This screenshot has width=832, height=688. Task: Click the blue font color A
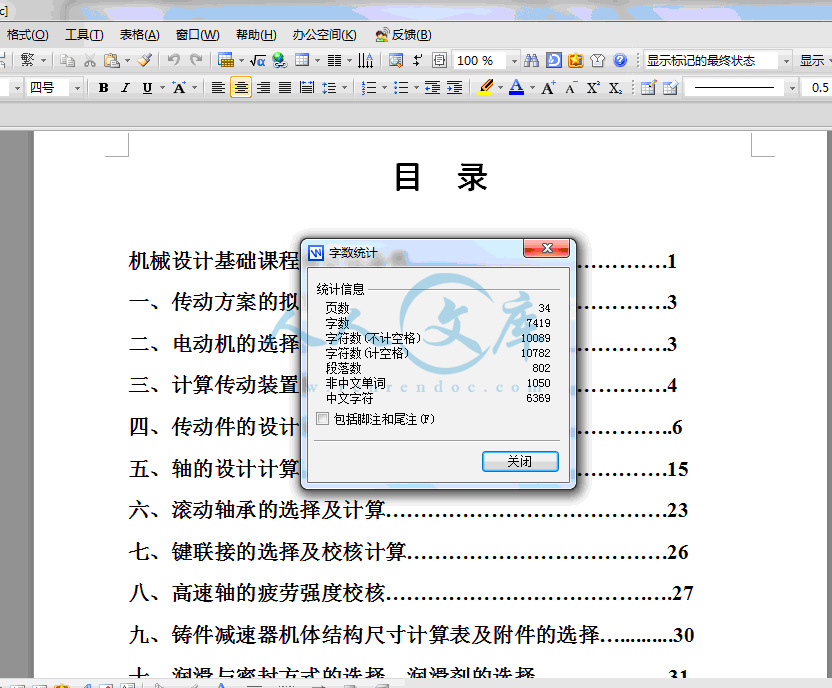coord(516,87)
